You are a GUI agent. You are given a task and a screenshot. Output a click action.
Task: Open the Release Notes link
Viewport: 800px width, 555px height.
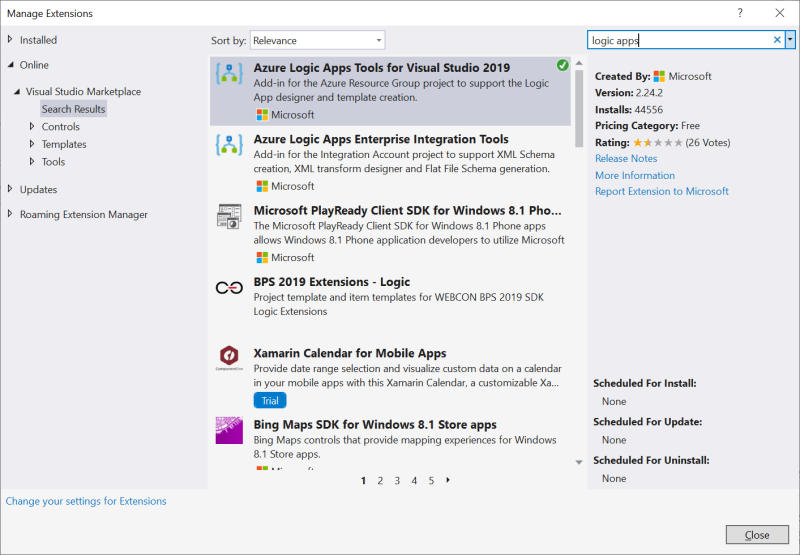click(x=626, y=159)
